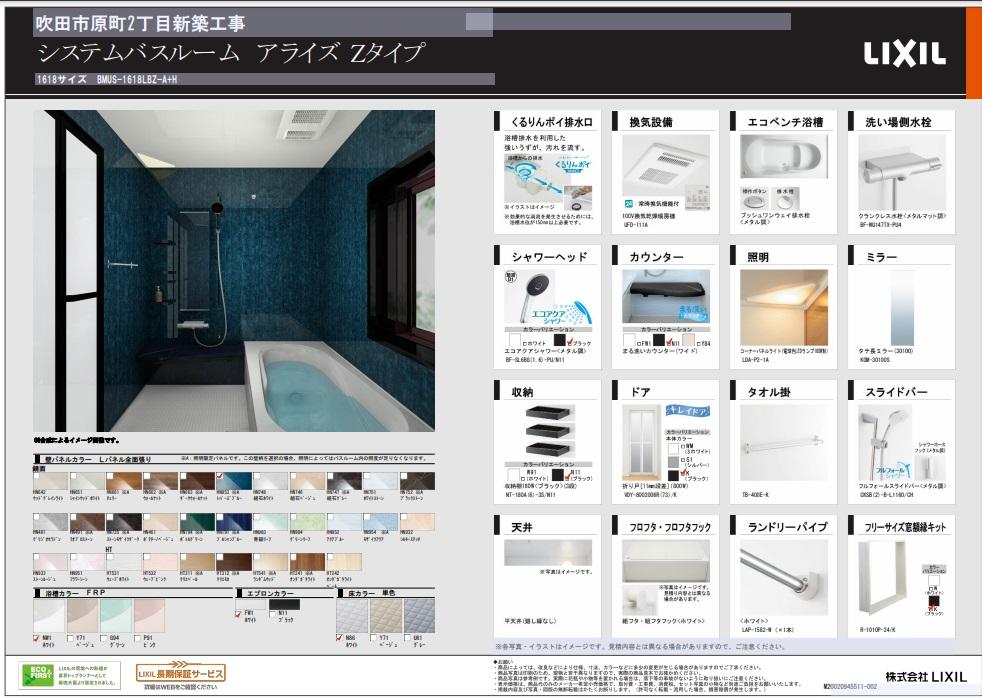Click the model code UFD-111A
This screenshot has width=982, height=698.
coord(636,225)
